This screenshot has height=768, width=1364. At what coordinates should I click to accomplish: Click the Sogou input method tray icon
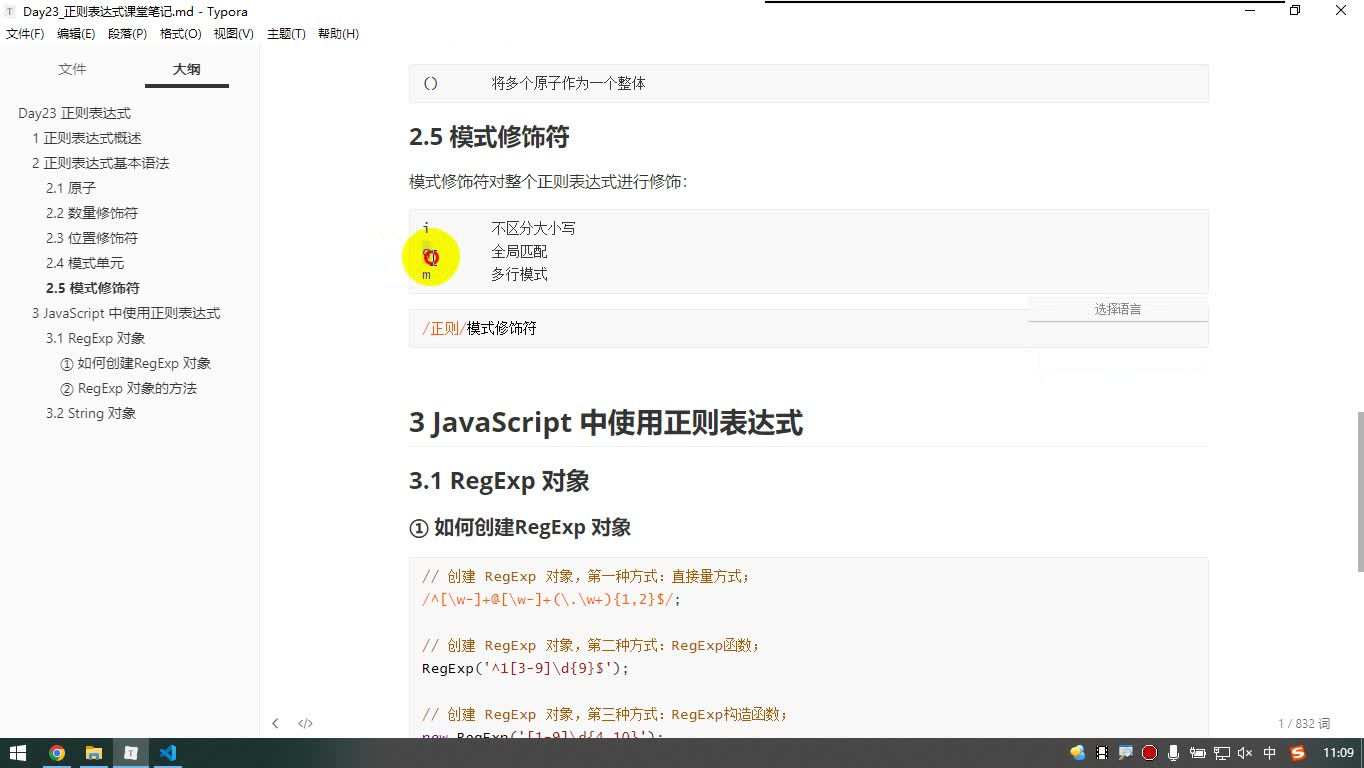click(1298, 753)
